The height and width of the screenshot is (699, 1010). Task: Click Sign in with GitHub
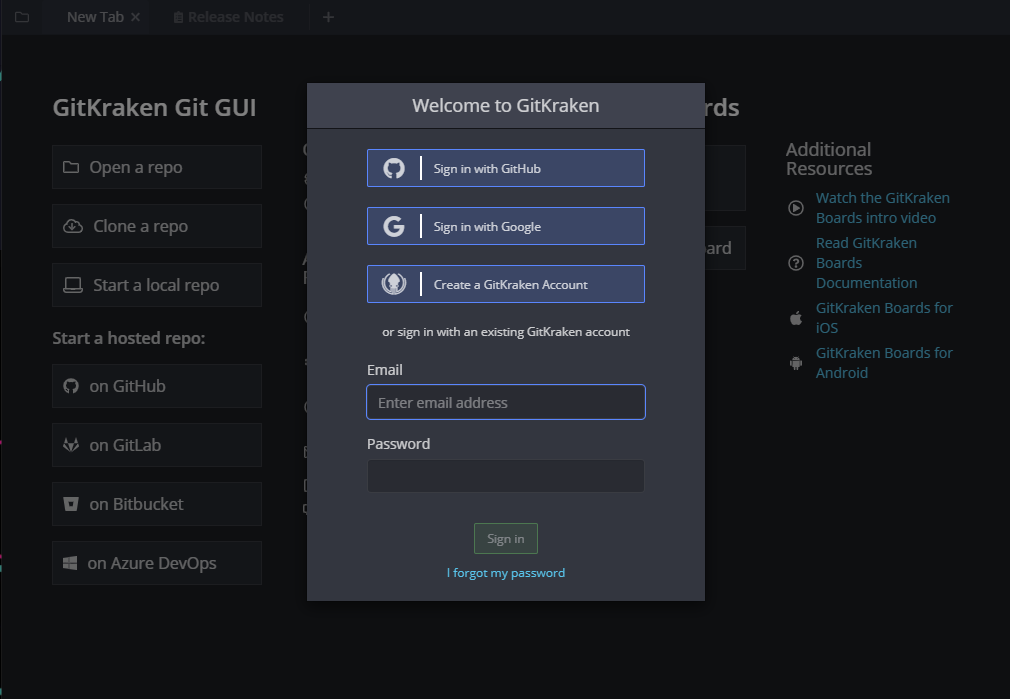point(506,168)
